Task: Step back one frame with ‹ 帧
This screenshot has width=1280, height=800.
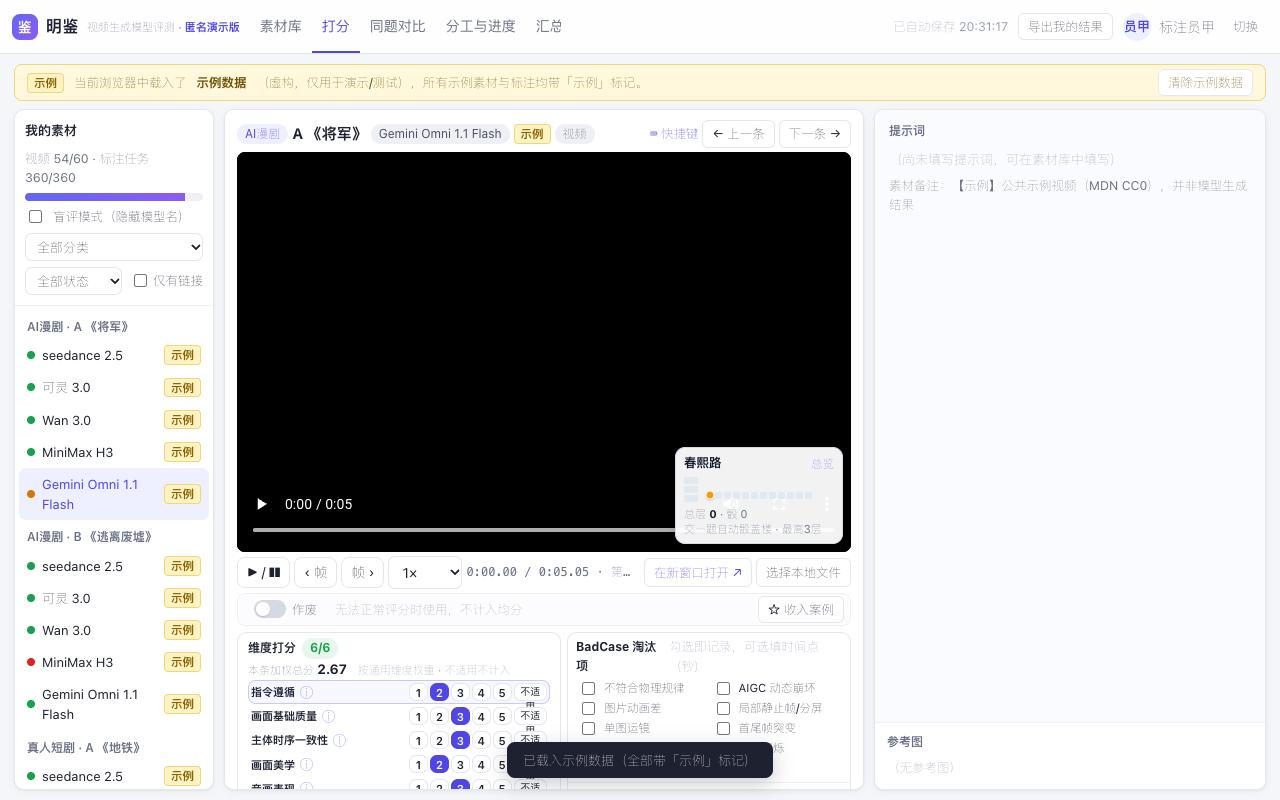Action: click(x=315, y=573)
